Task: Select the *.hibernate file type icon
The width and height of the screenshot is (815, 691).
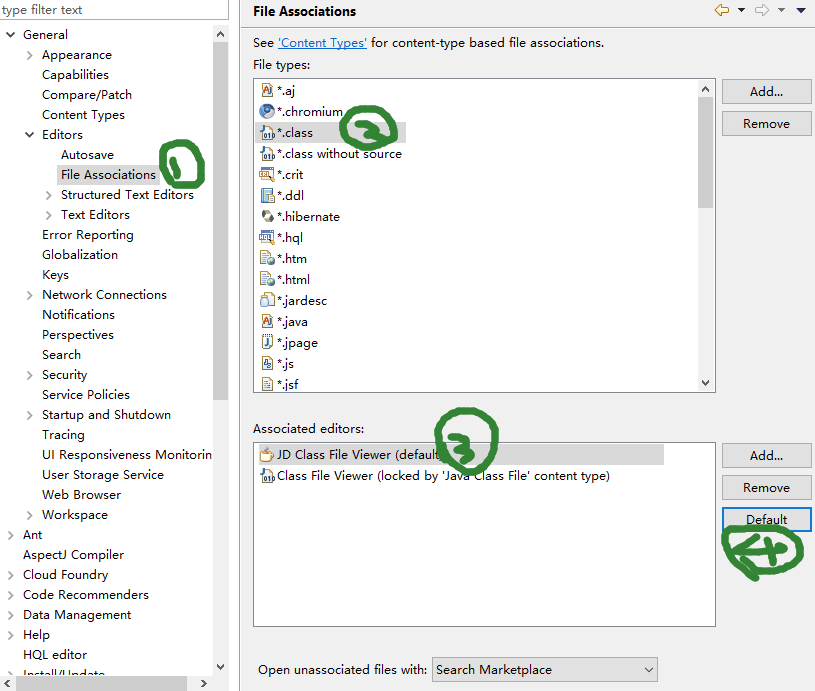Action: point(267,217)
